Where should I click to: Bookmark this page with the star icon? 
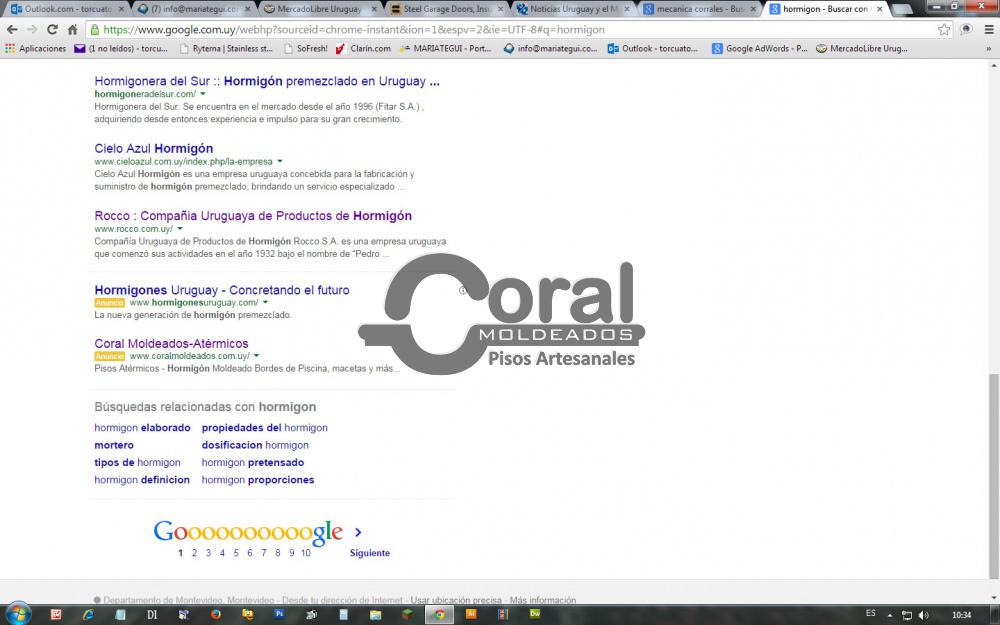(x=944, y=29)
